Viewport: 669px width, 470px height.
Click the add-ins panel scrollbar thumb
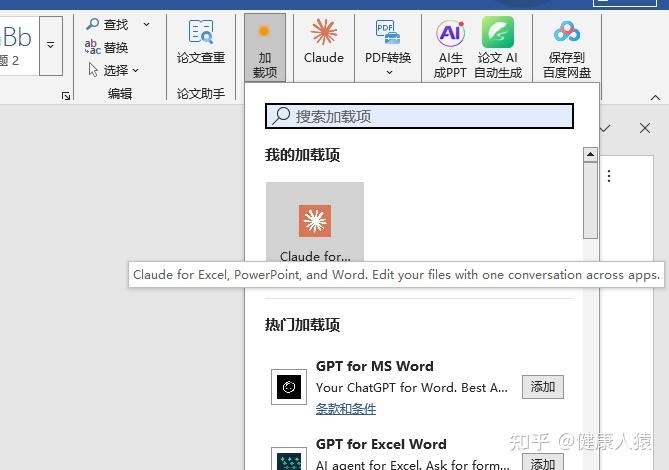pos(590,200)
